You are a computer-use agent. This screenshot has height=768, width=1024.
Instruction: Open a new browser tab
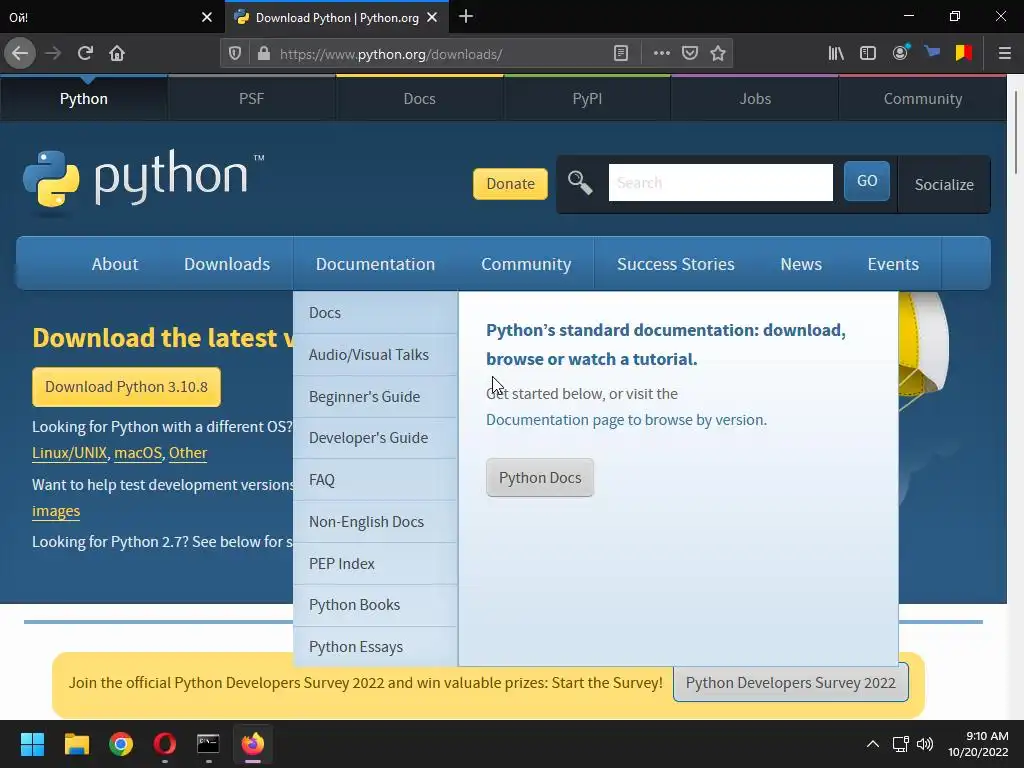pyautogui.click(x=466, y=16)
